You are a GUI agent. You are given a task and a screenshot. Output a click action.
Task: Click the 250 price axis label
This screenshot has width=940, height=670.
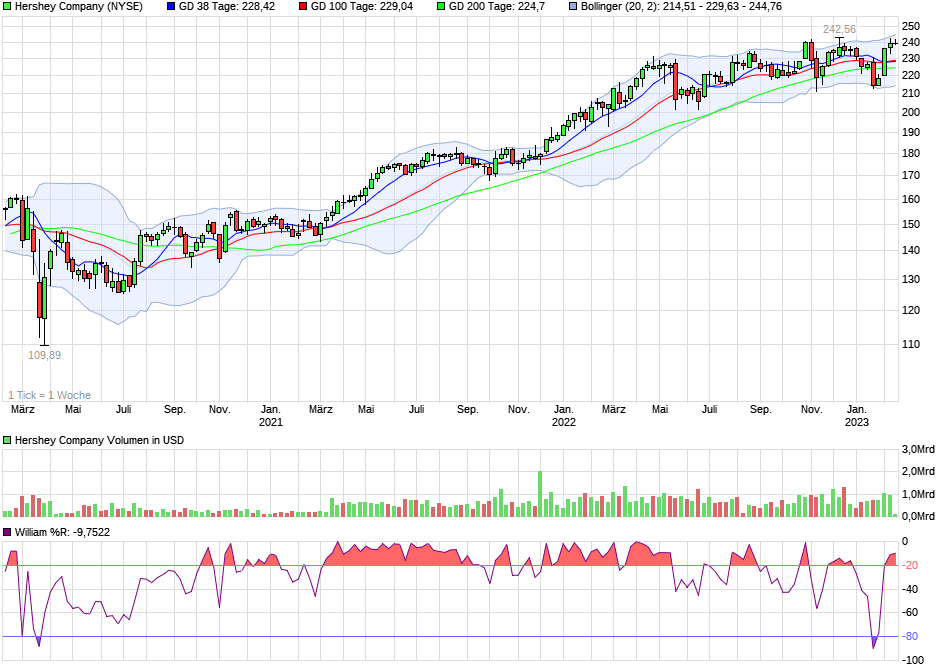point(911,26)
